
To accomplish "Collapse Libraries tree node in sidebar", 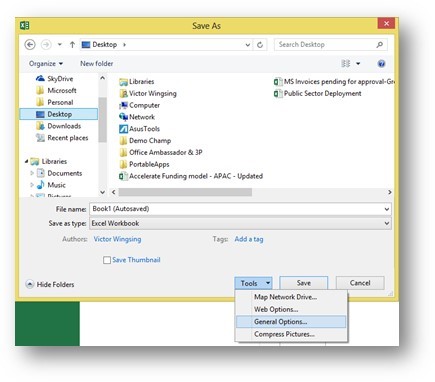I will click(26, 161).
